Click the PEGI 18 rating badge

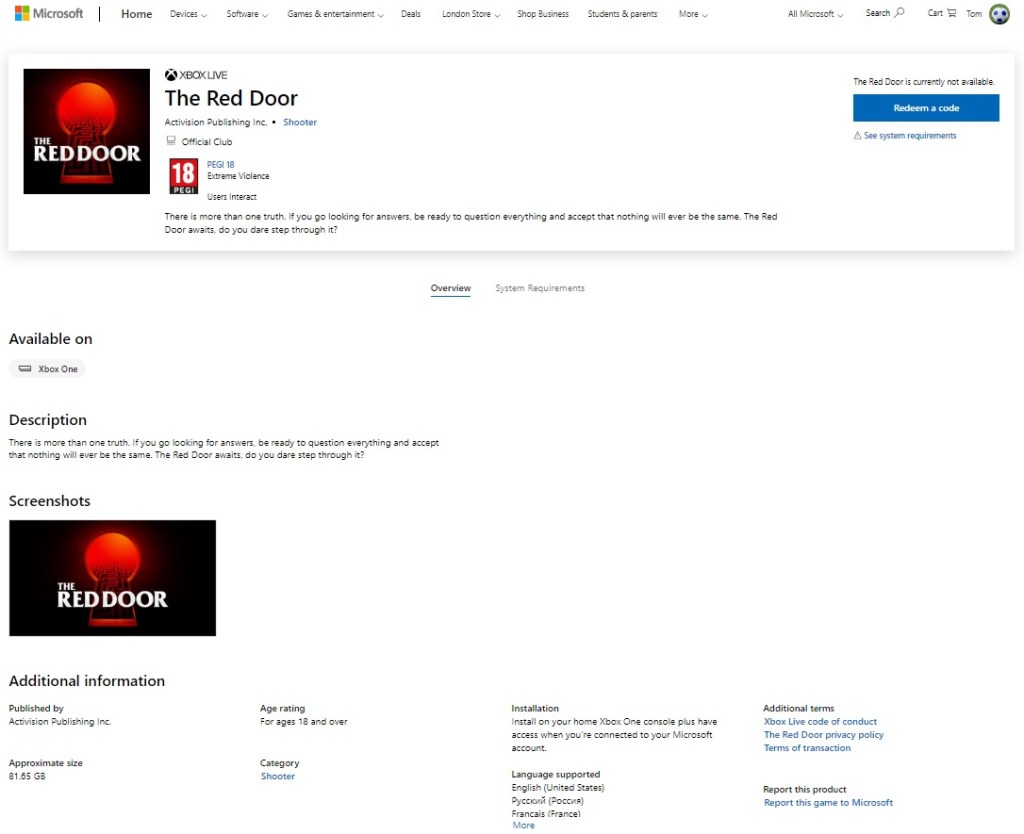(x=183, y=176)
